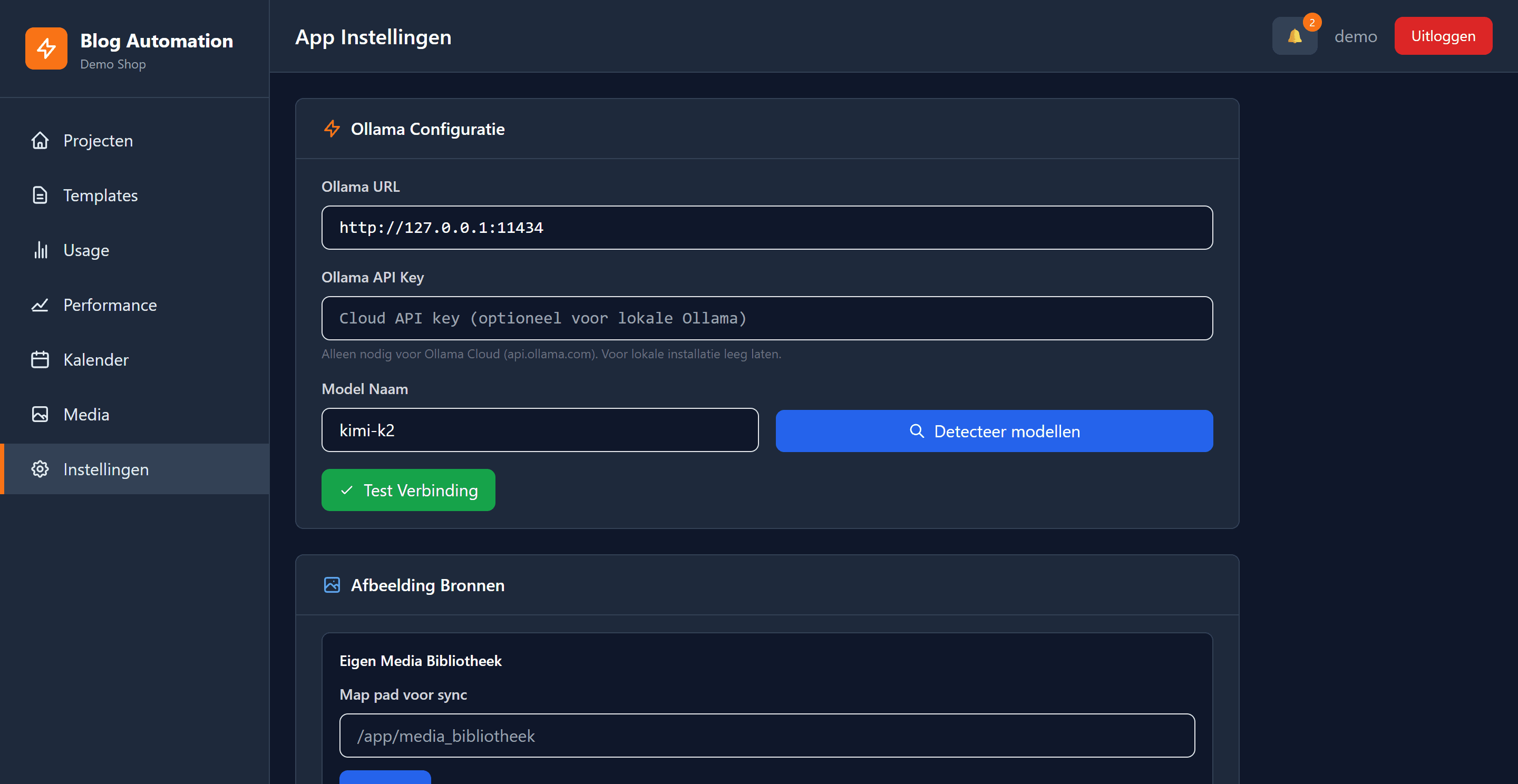Click the 'Ollama URL' label
Screen dimensions: 1518x784
tap(360, 187)
